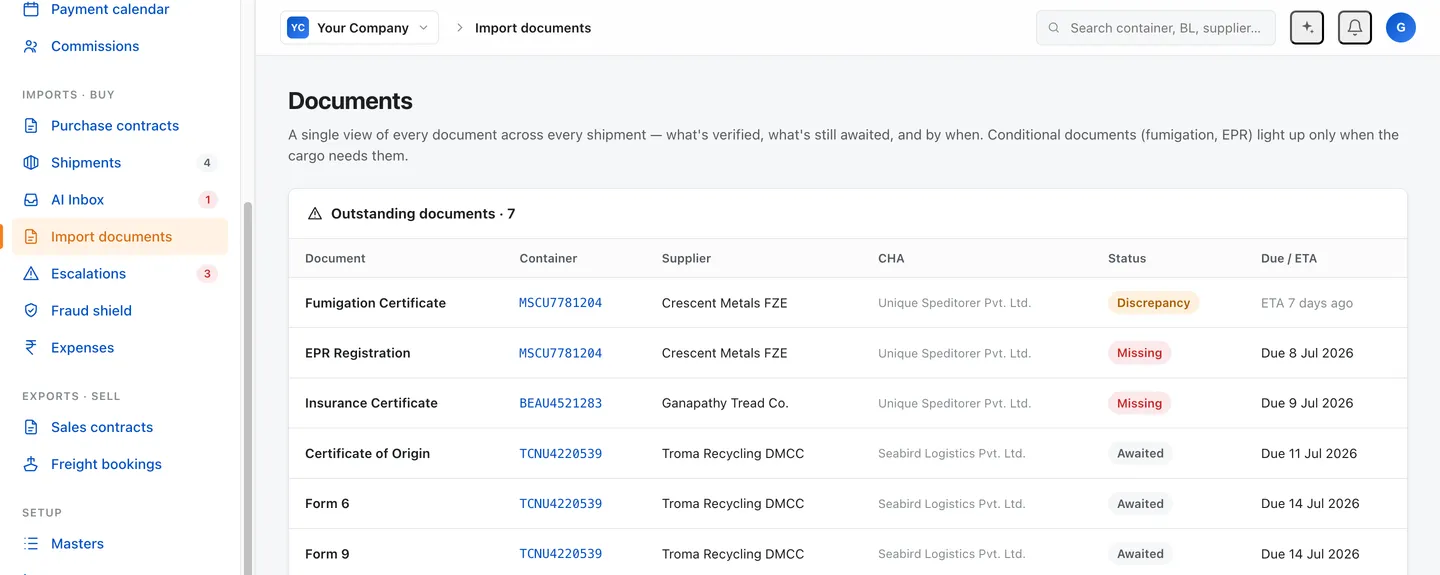Viewport: 1440px width, 575px height.
Task: Open Expenses page
Action: pos(120,348)
